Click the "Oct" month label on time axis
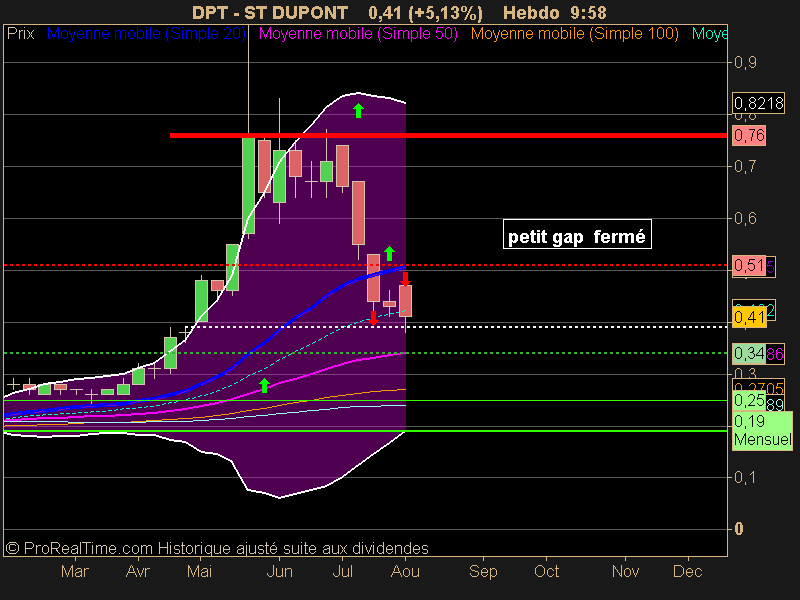The image size is (800, 600). (546, 571)
